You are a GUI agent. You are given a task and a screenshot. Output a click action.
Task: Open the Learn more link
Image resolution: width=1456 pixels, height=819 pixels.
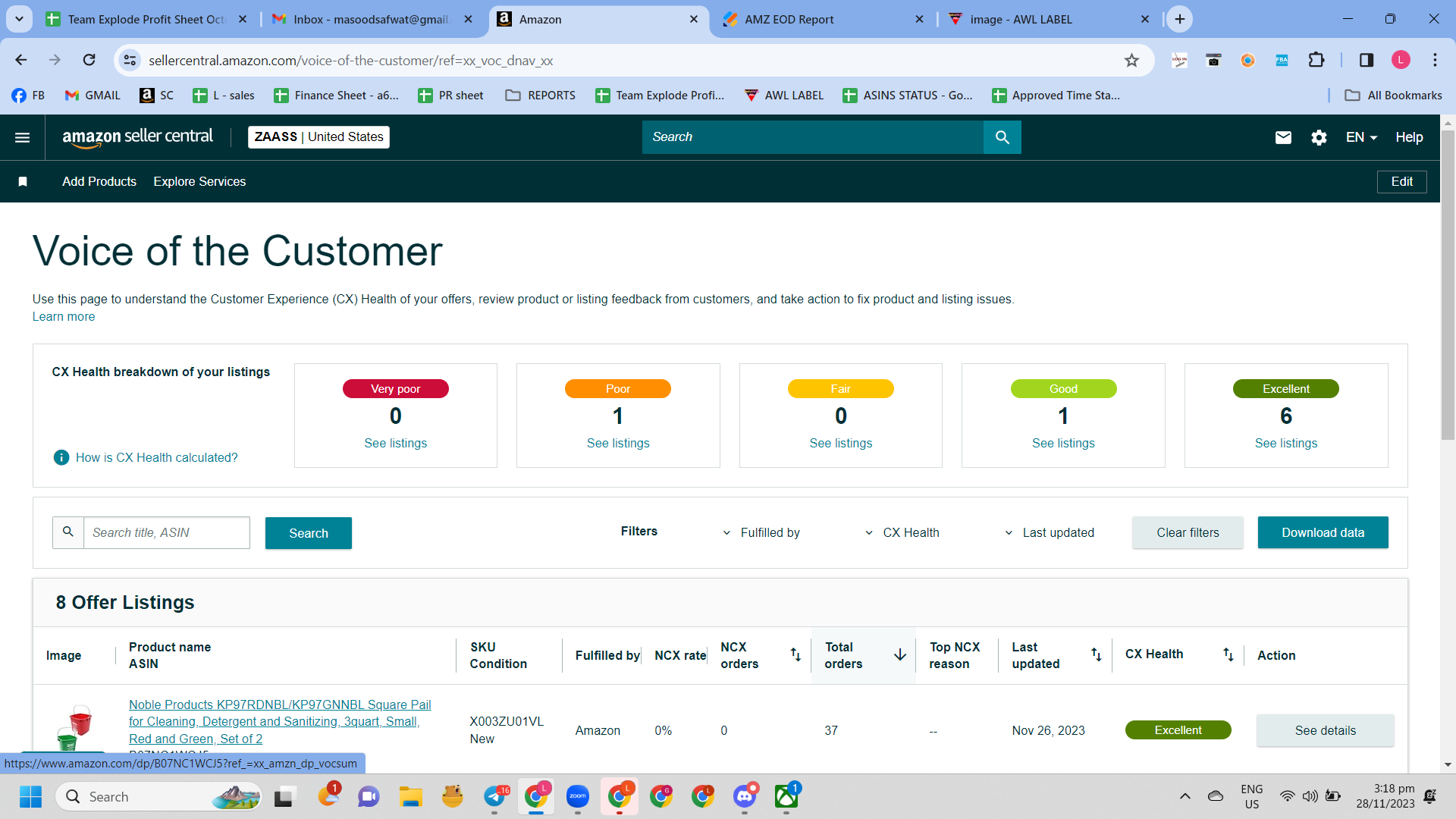(x=64, y=316)
